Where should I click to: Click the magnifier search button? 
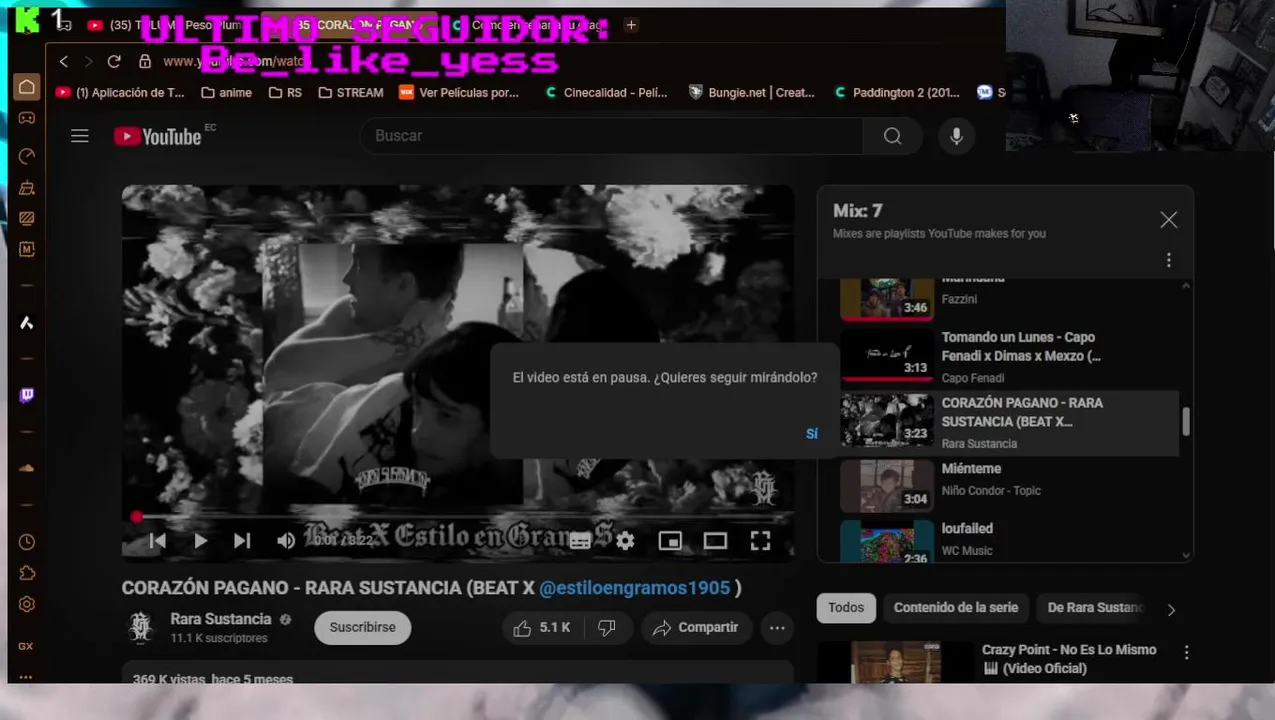[x=893, y=136]
